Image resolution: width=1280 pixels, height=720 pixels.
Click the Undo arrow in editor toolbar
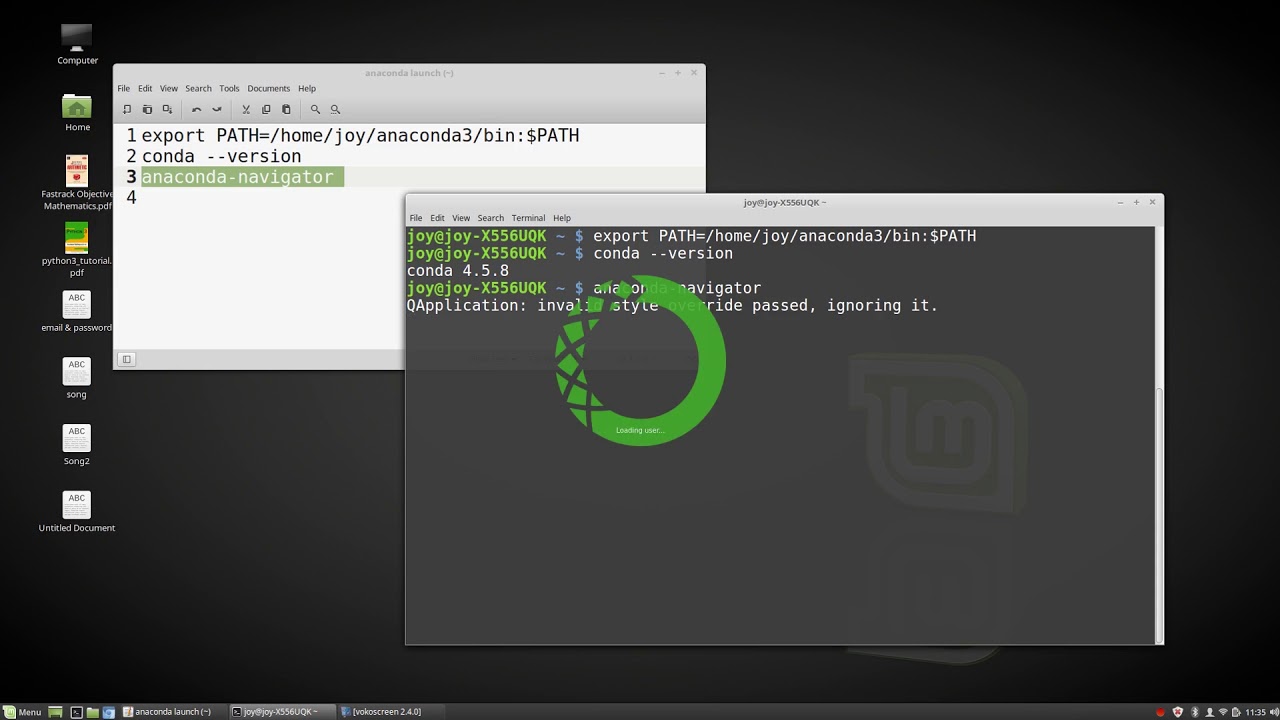coord(196,109)
